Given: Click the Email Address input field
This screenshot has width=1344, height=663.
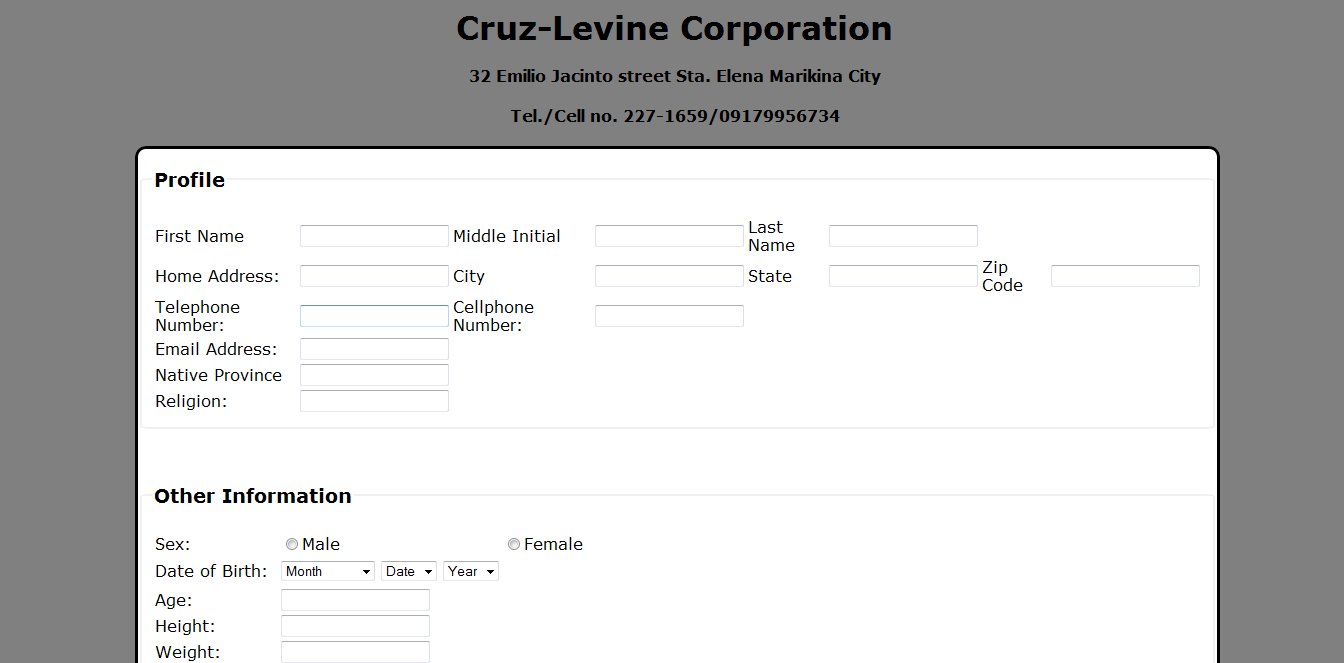Looking at the screenshot, I should coord(374,349).
